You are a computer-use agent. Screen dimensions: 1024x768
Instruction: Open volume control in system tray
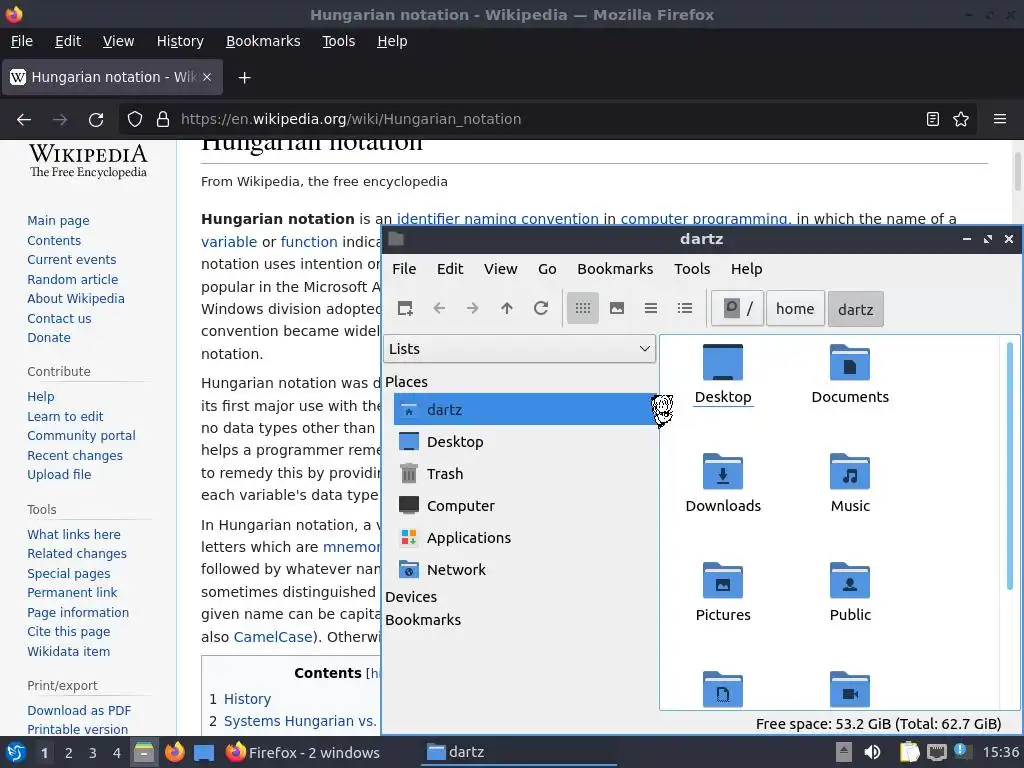(872, 752)
